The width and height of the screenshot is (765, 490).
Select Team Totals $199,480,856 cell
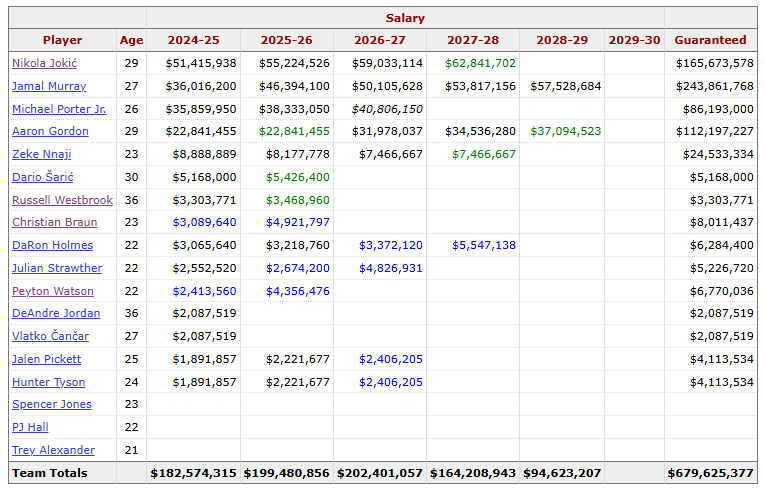(286, 473)
